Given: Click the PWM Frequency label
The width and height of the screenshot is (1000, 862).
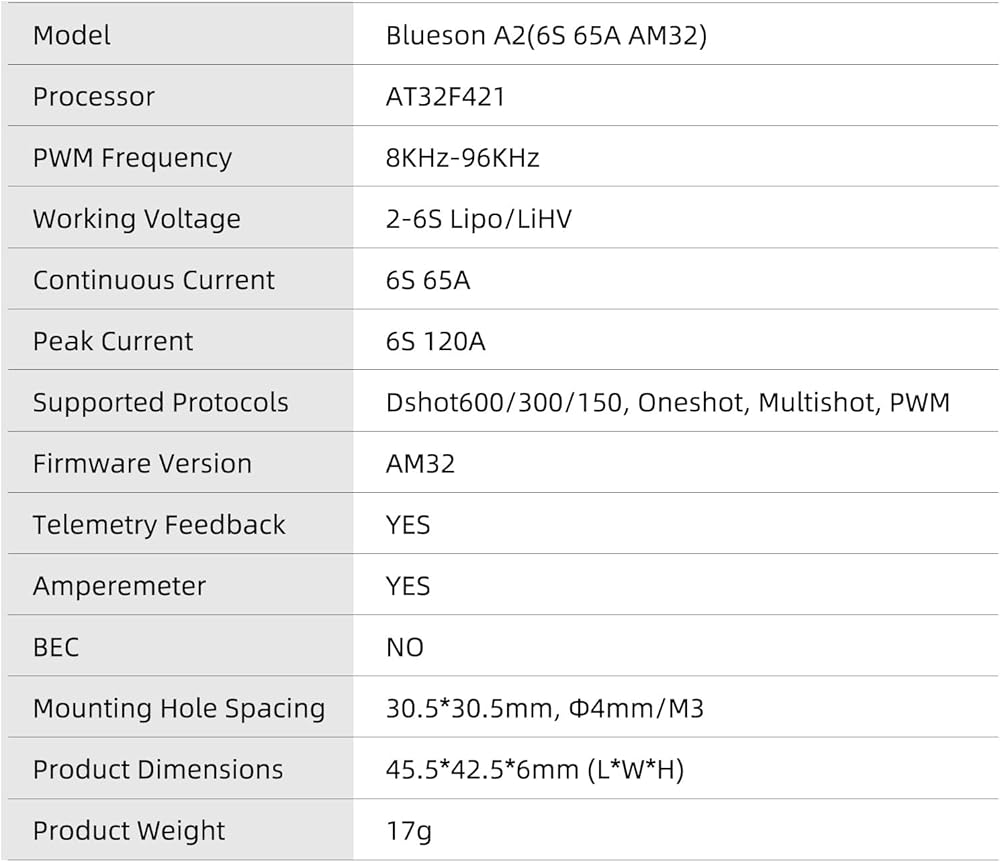Looking at the screenshot, I should coord(132,158).
